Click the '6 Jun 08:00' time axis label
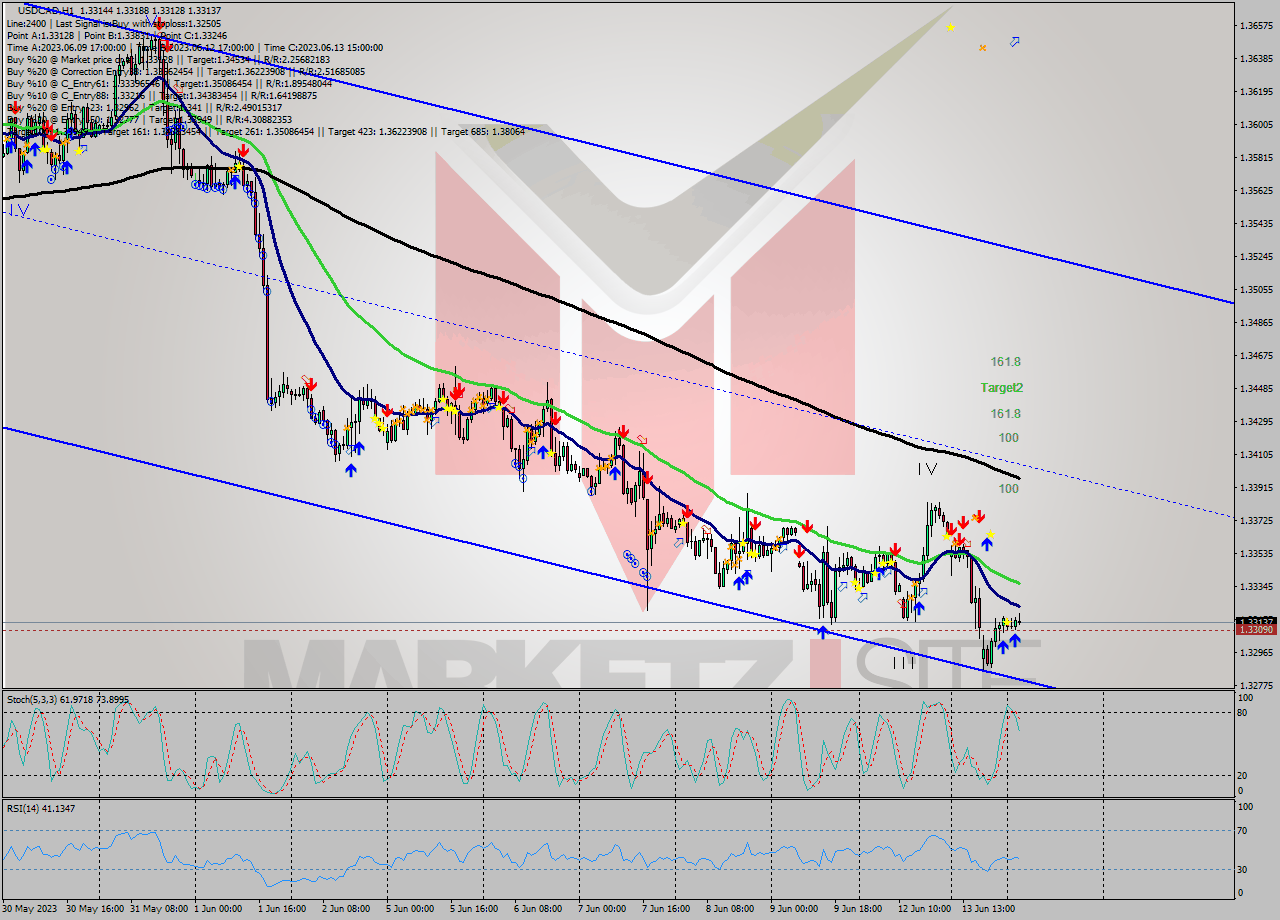Screen dimensions: 1280x920 click(x=539, y=909)
